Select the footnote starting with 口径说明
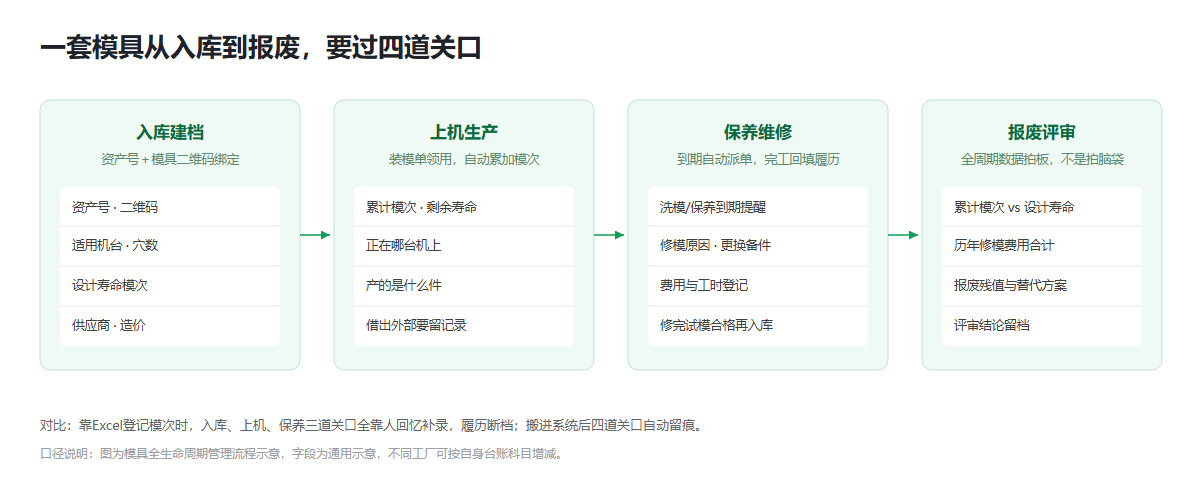 pyautogui.click(x=302, y=454)
